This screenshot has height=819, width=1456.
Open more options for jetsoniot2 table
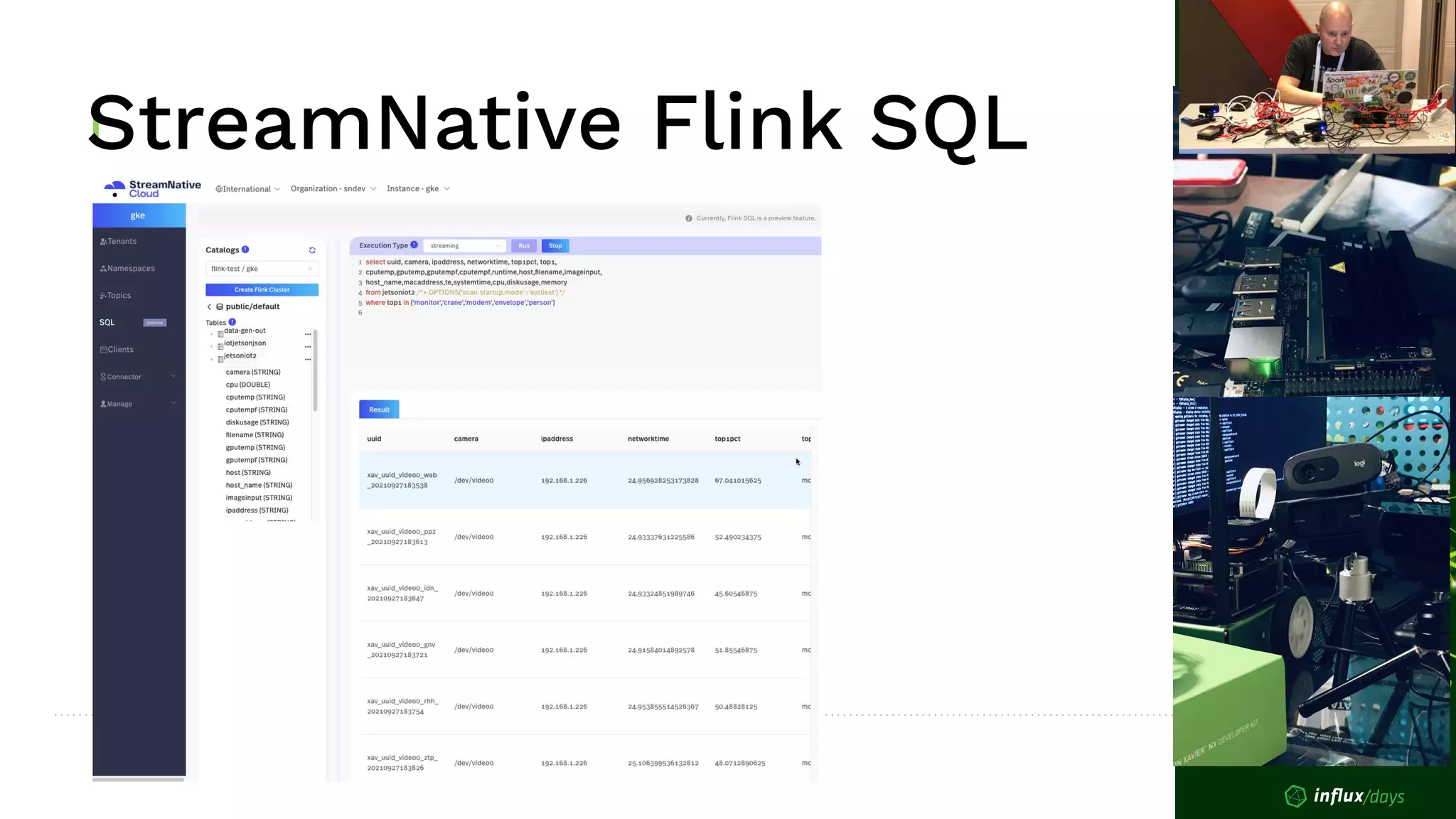click(308, 360)
